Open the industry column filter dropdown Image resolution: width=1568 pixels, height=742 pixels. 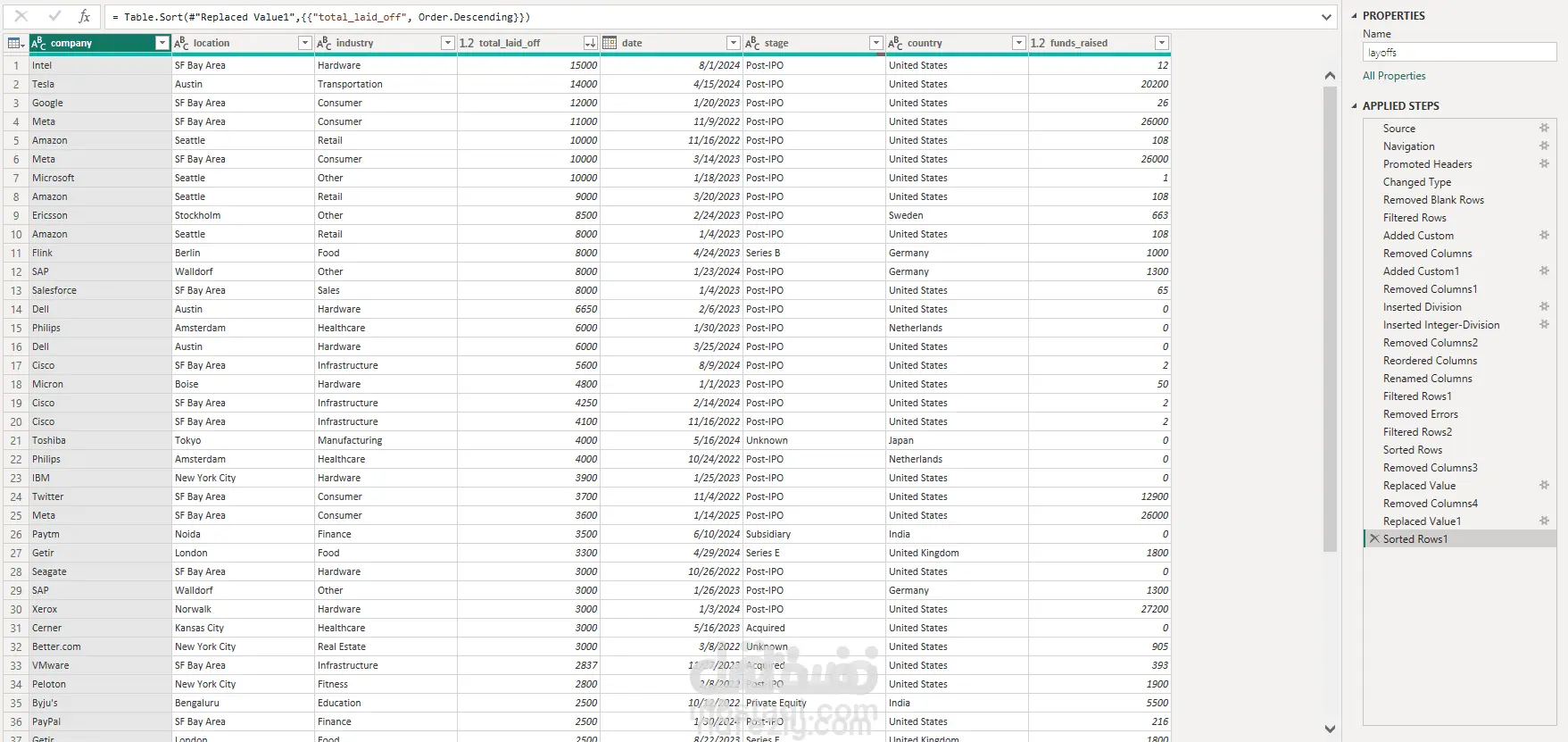pos(447,43)
